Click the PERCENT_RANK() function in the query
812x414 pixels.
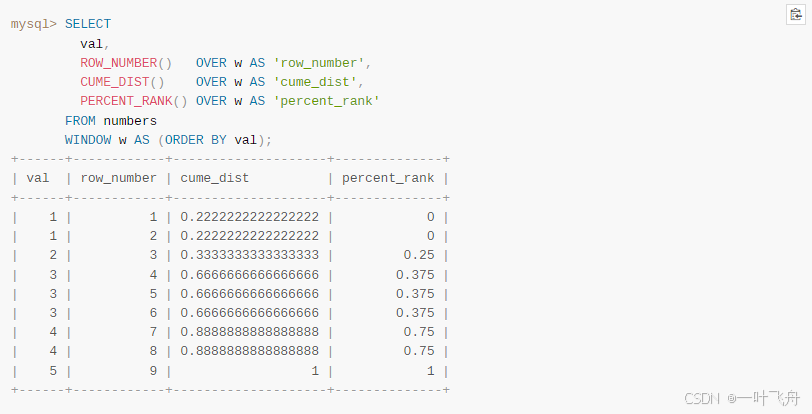click(x=134, y=101)
